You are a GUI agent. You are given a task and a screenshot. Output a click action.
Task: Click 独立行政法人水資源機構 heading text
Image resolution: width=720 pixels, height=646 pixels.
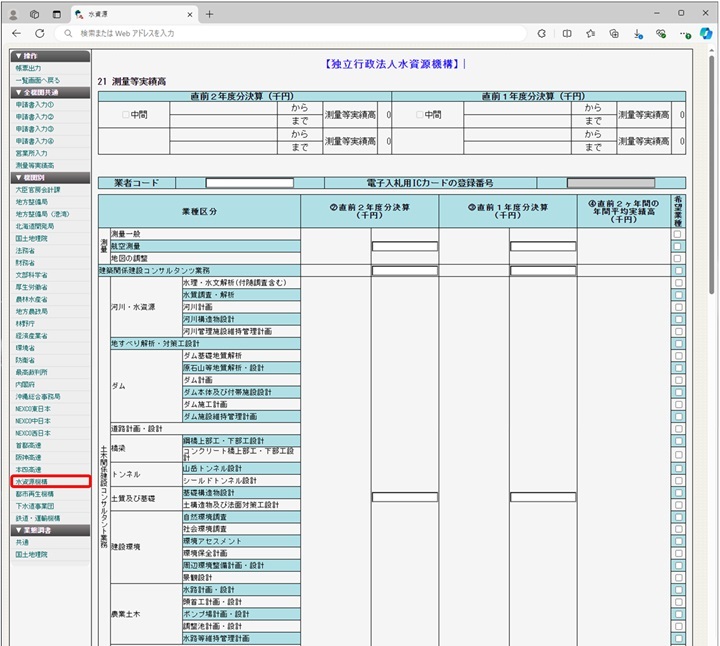pyautogui.click(x=392, y=64)
